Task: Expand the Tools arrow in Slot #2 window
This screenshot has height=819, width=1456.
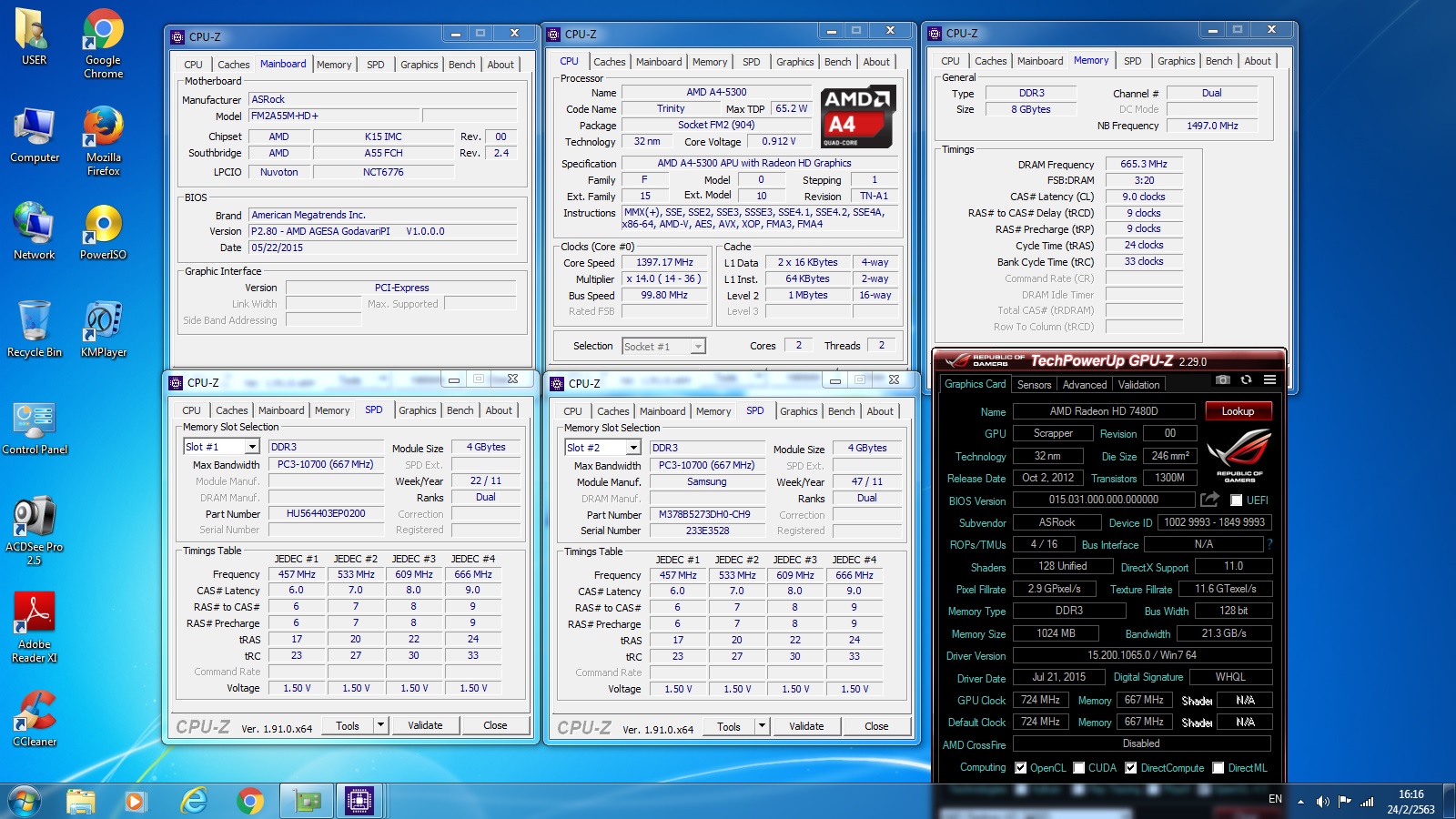Action: (762, 726)
